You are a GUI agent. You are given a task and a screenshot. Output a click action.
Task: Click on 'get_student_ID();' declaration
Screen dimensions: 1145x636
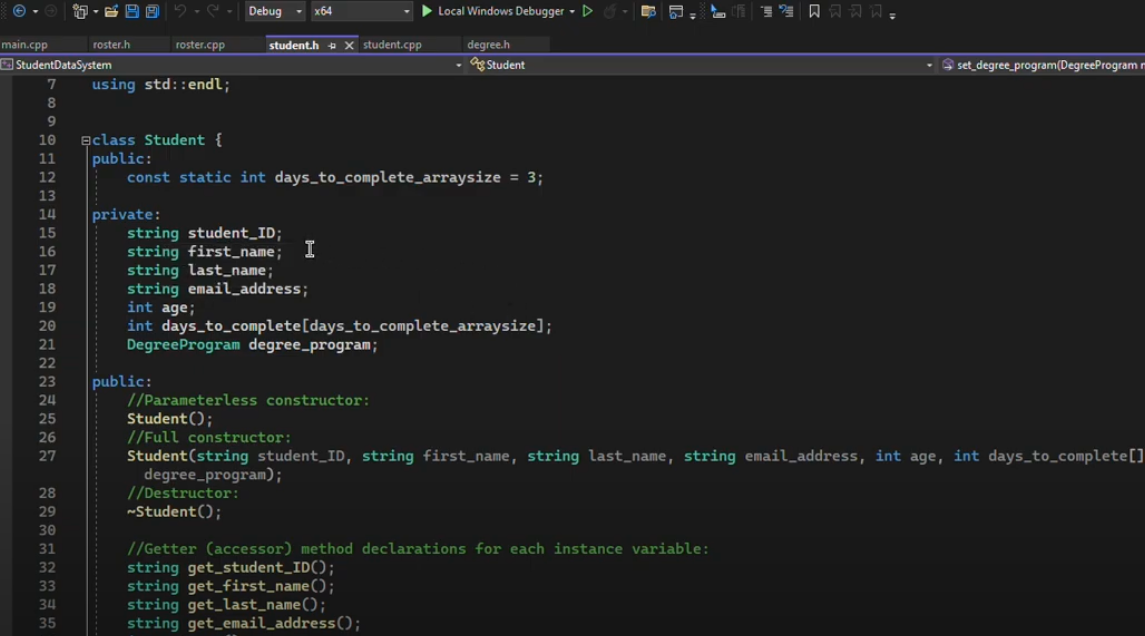(261, 567)
